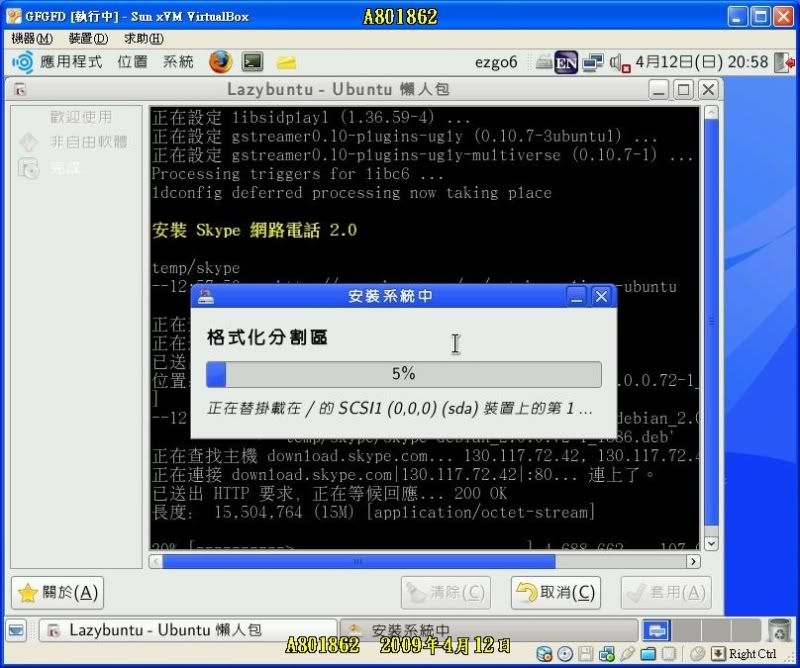Open the calendar from 4月12日(日) 20:58 clock
This screenshot has height=668, width=800.
click(701, 62)
